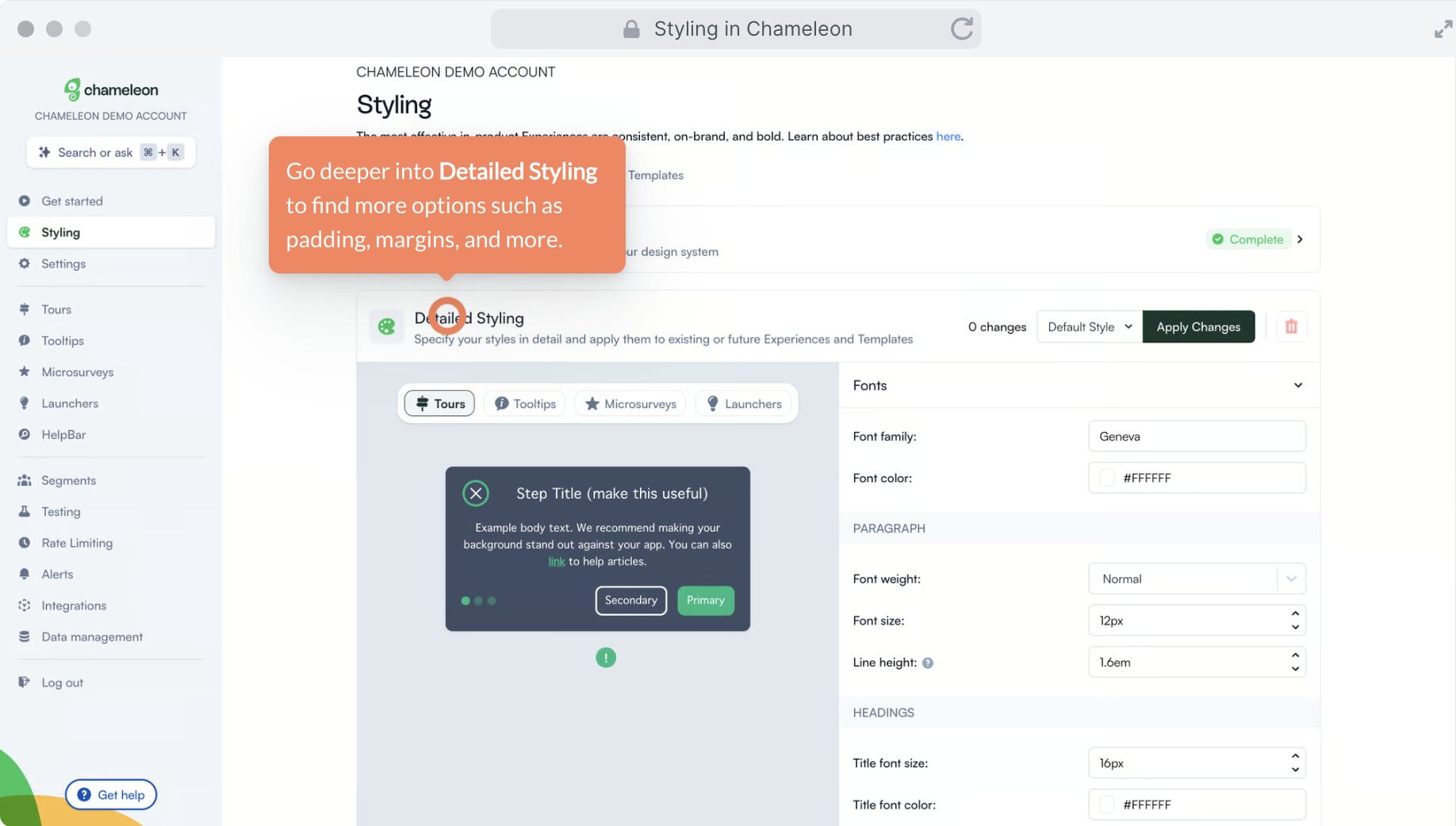Screen dimensions: 1456x826
Task: Click the Styling palette sidebar icon
Action: click(25, 232)
